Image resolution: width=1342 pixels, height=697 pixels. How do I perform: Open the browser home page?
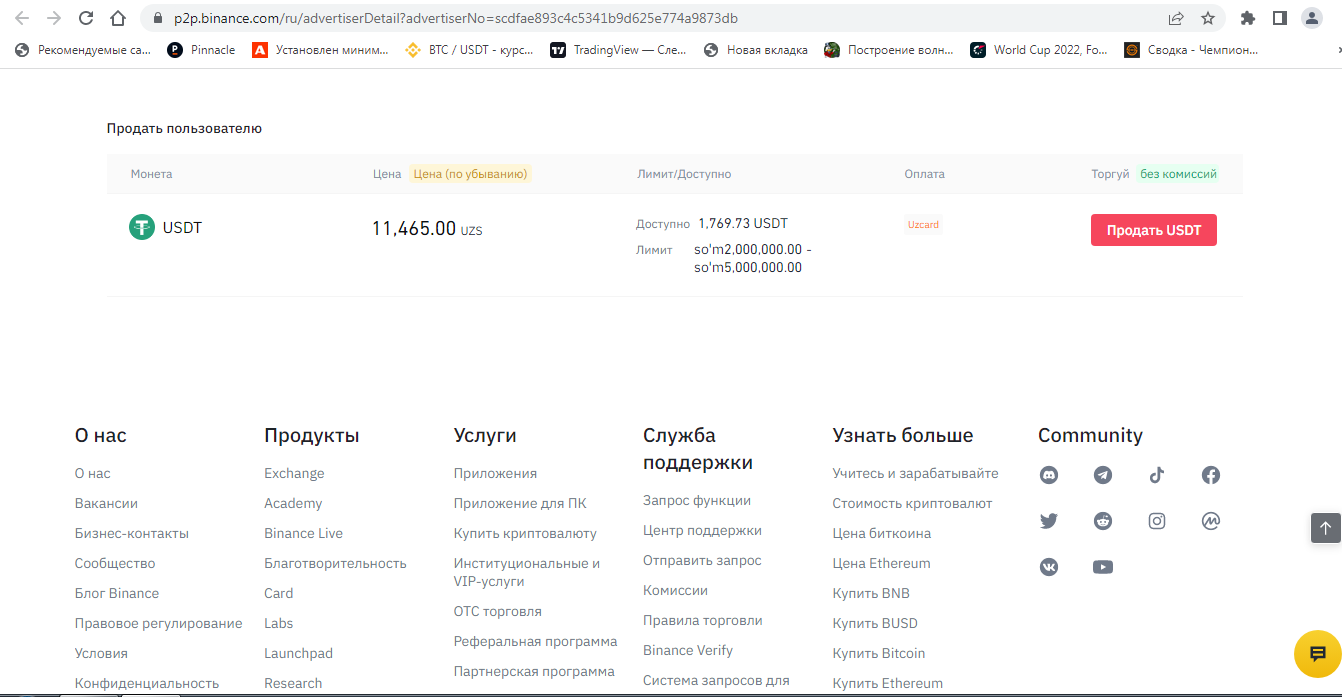coord(118,18)
